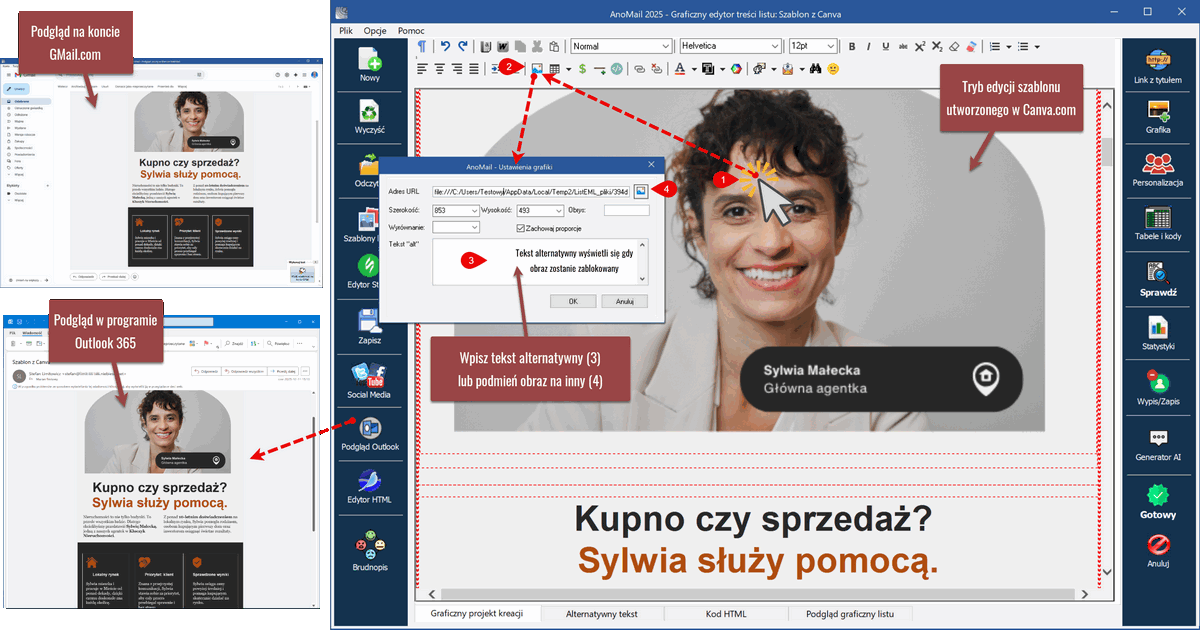Open the Plik menu

pyautogui.click(x=346, y=31)
